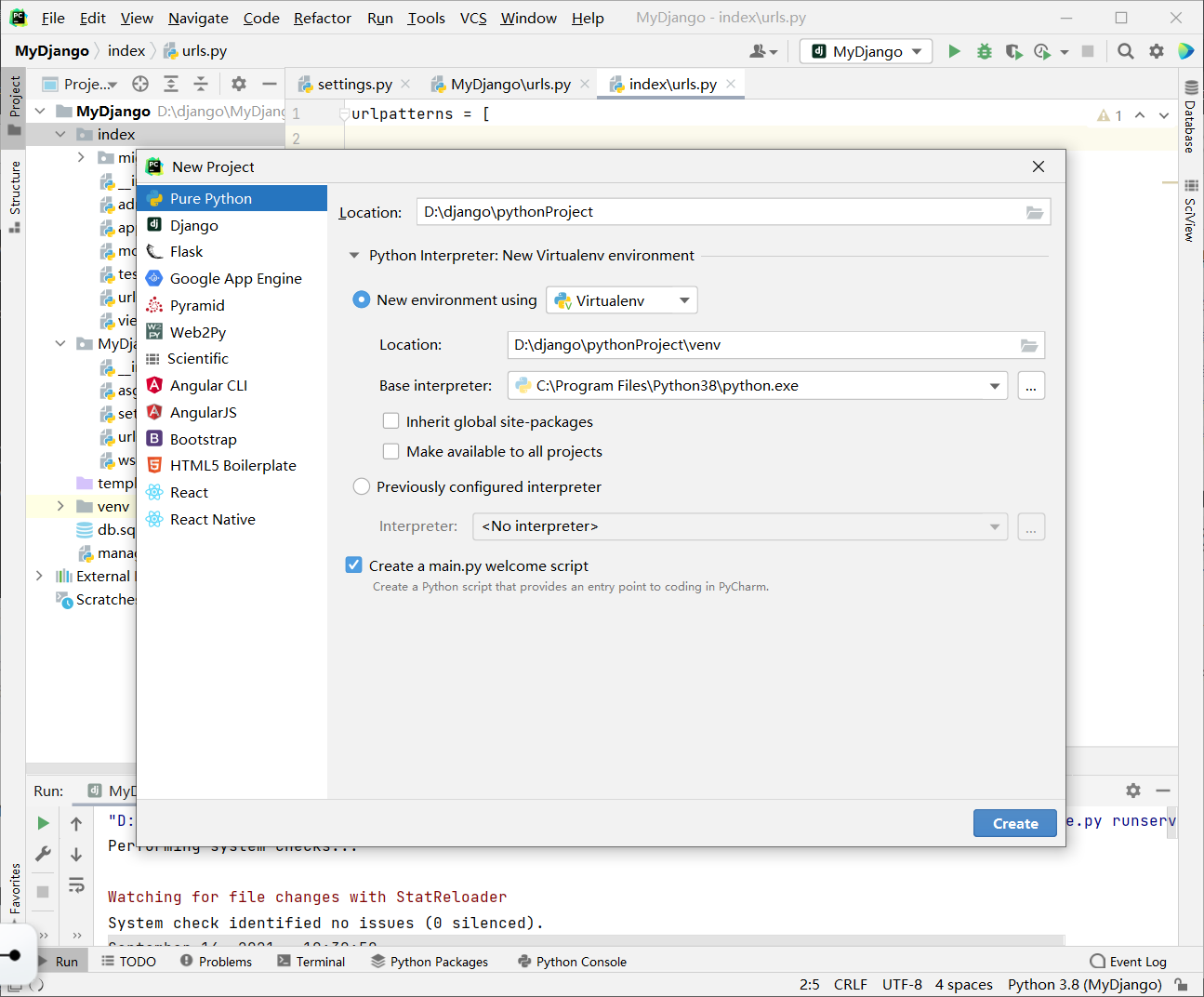The height and width of the screenshot is (997, 1204).
Task: Toggle soft-wrap icon in Run panel
Action: 76,884
